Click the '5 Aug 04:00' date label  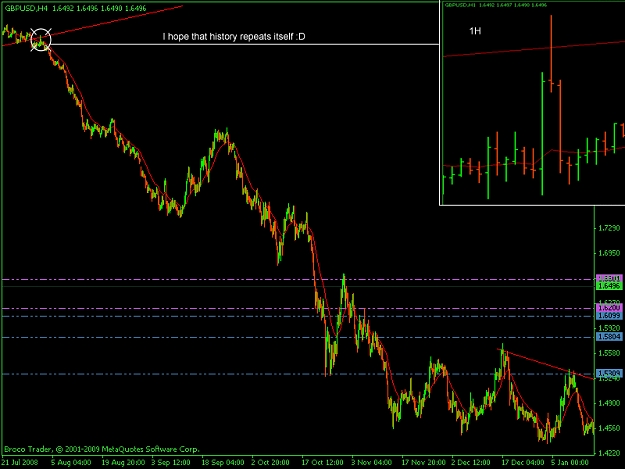click(71, 463)
